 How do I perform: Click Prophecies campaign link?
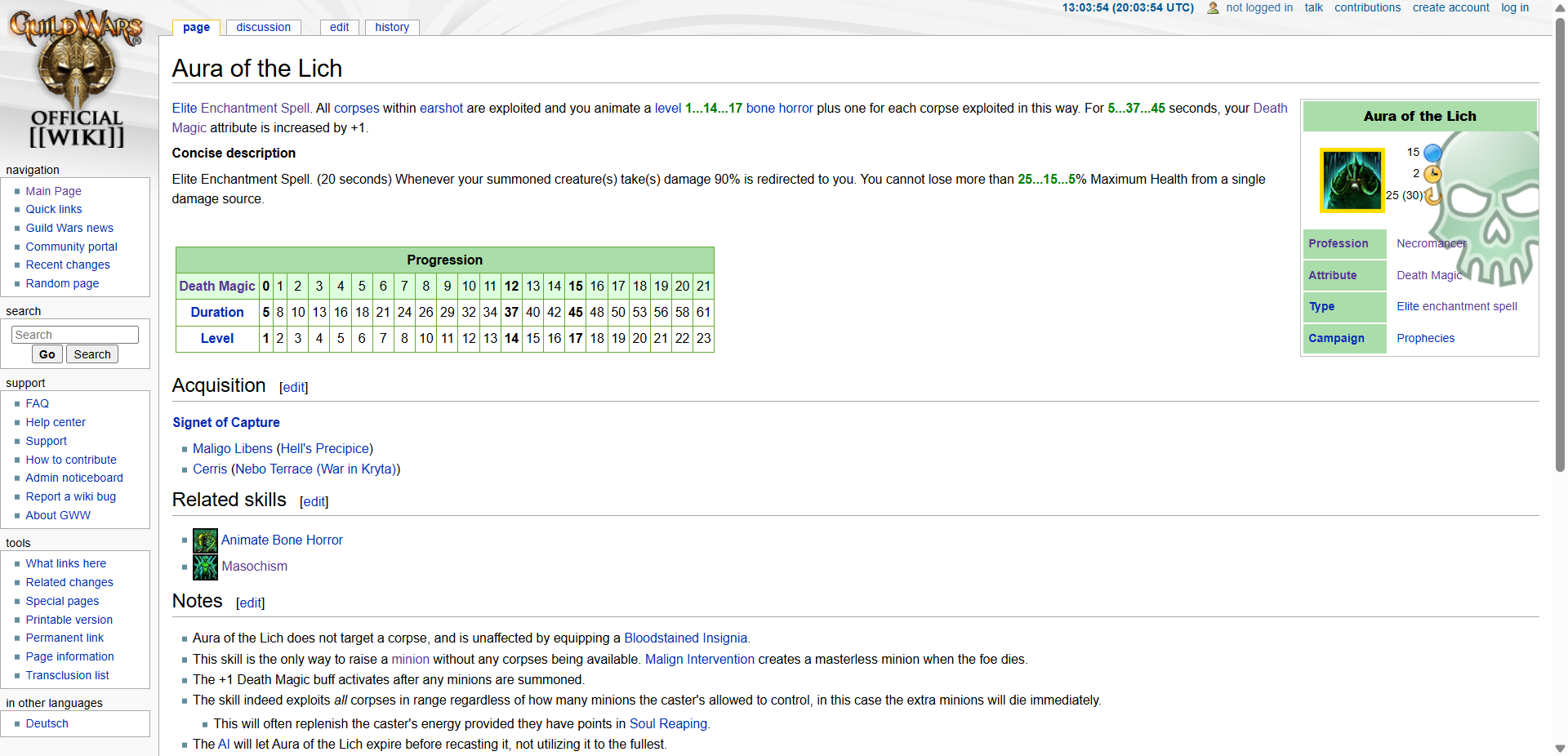[1425, 338]
